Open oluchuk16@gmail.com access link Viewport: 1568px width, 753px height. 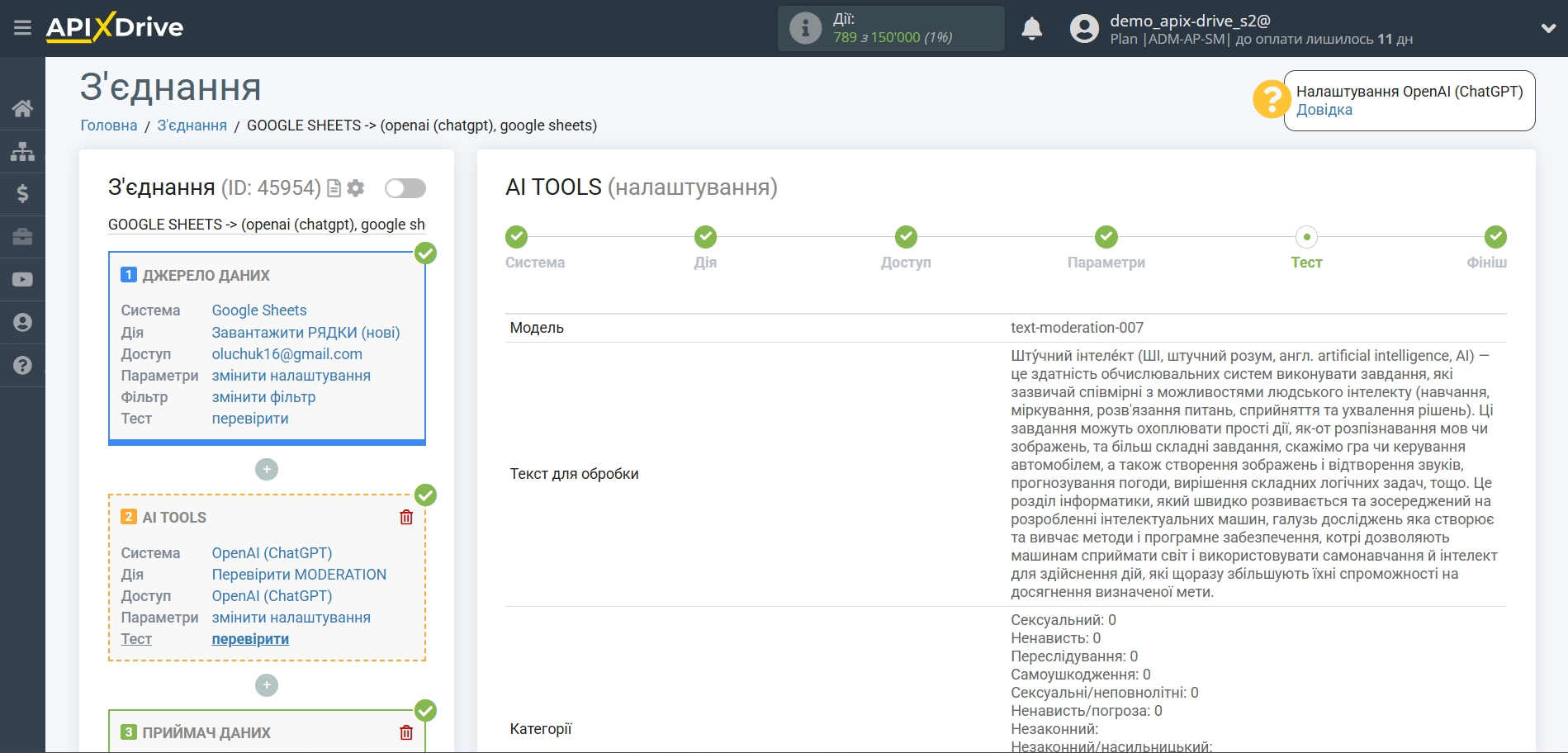click(287, 354)
